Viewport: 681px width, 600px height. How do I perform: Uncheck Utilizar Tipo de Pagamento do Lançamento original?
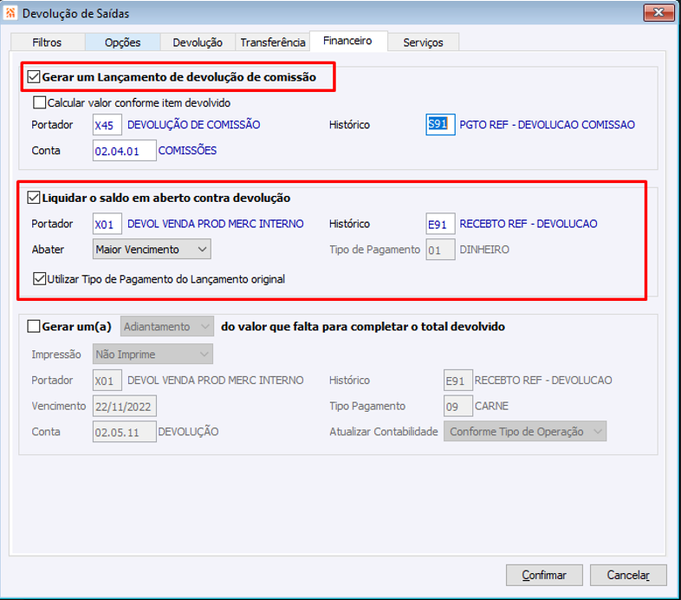pos(40,278)
